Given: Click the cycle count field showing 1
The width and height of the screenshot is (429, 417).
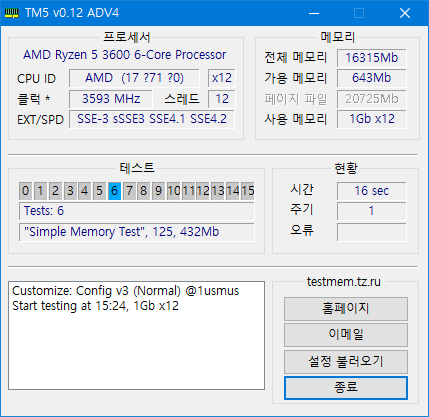Looking at the screenshot, I should pyautogui.click(x=372, y=211).
